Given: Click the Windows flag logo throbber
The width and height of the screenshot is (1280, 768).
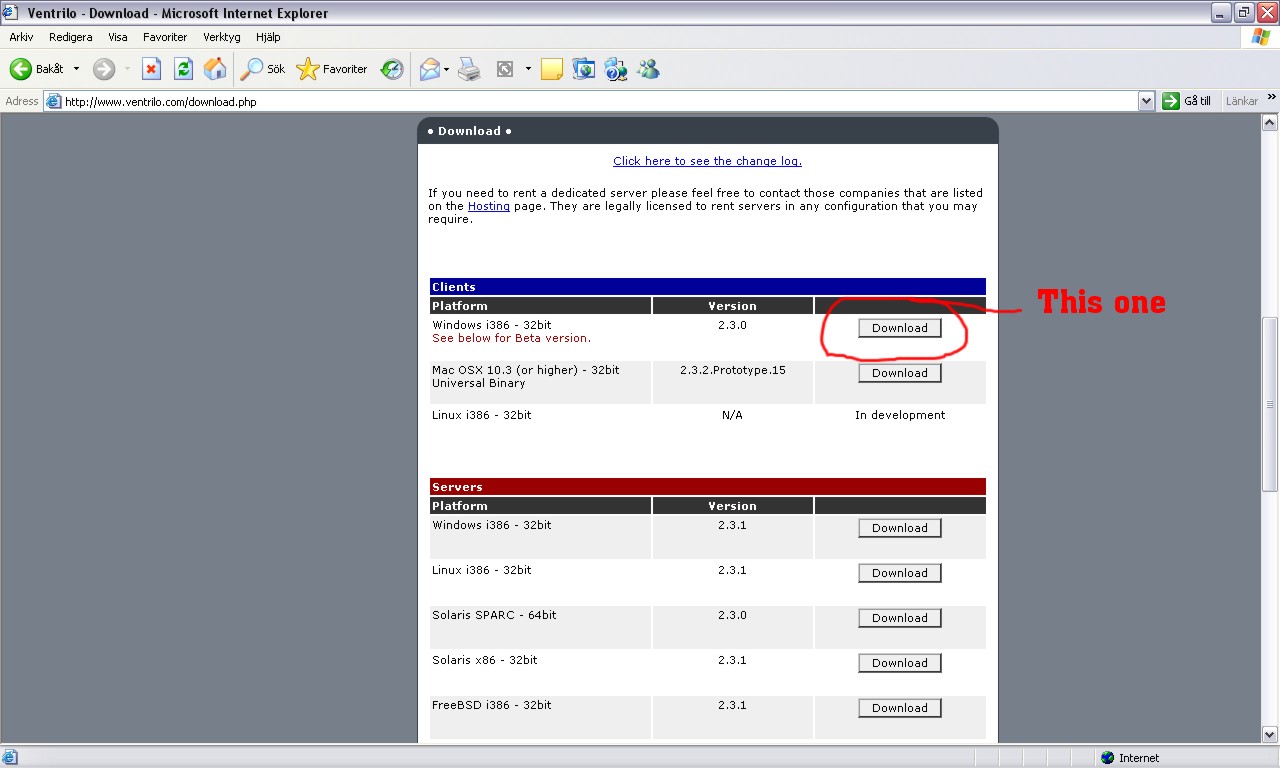Looking at the screenshot, I should pos(1261,37).
